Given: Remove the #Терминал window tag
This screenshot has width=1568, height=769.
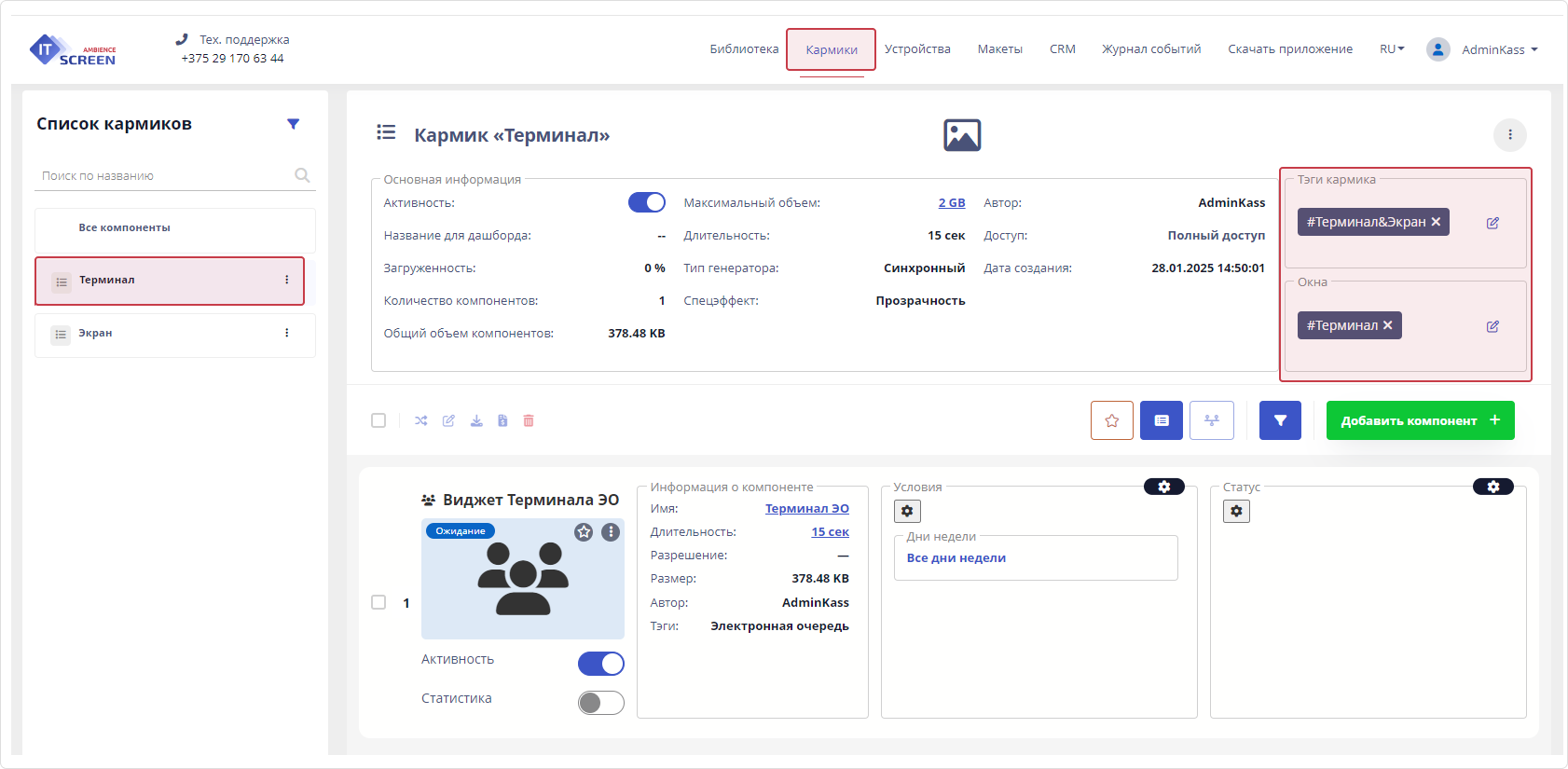Looking at the screenshot, I should (x=1388, y=325).
